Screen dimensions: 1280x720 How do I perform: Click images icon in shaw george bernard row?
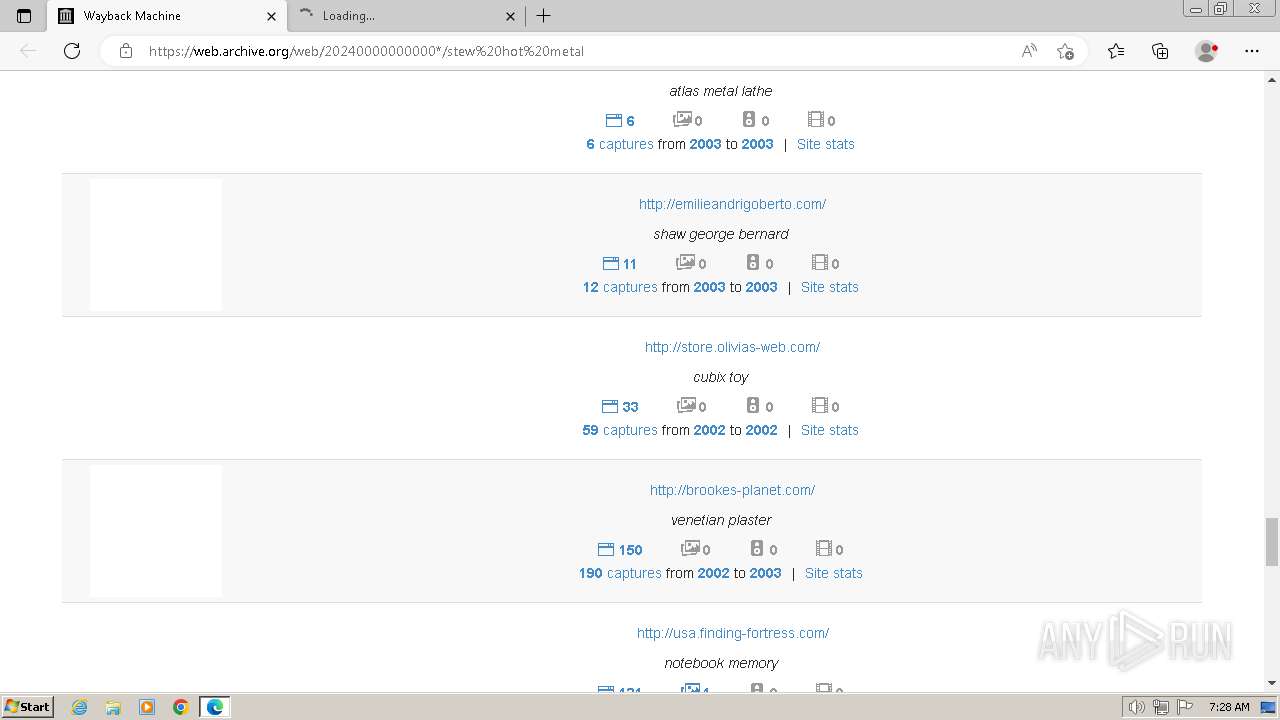click(x=686, y=262)
